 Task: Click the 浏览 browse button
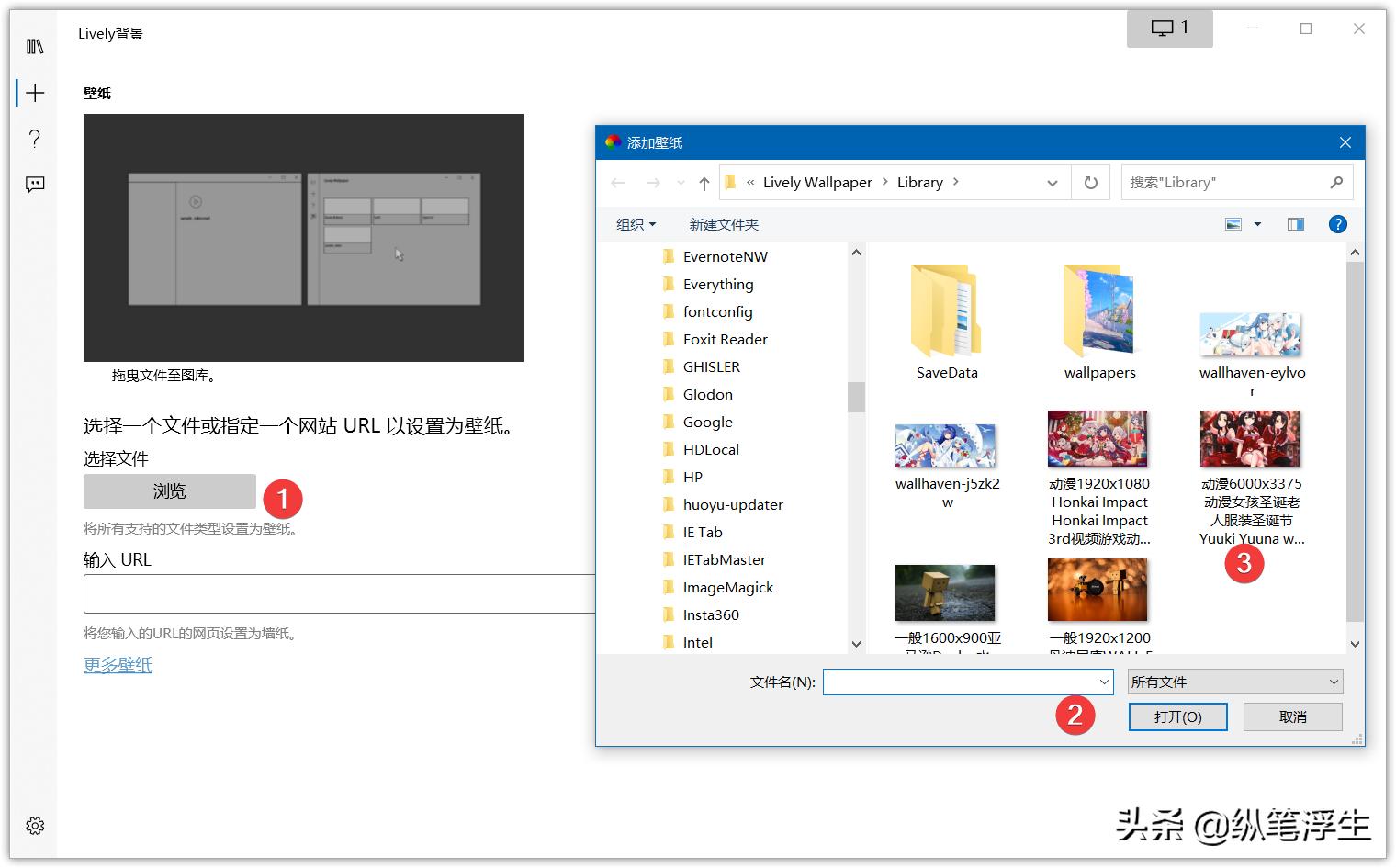click(169, 491)
